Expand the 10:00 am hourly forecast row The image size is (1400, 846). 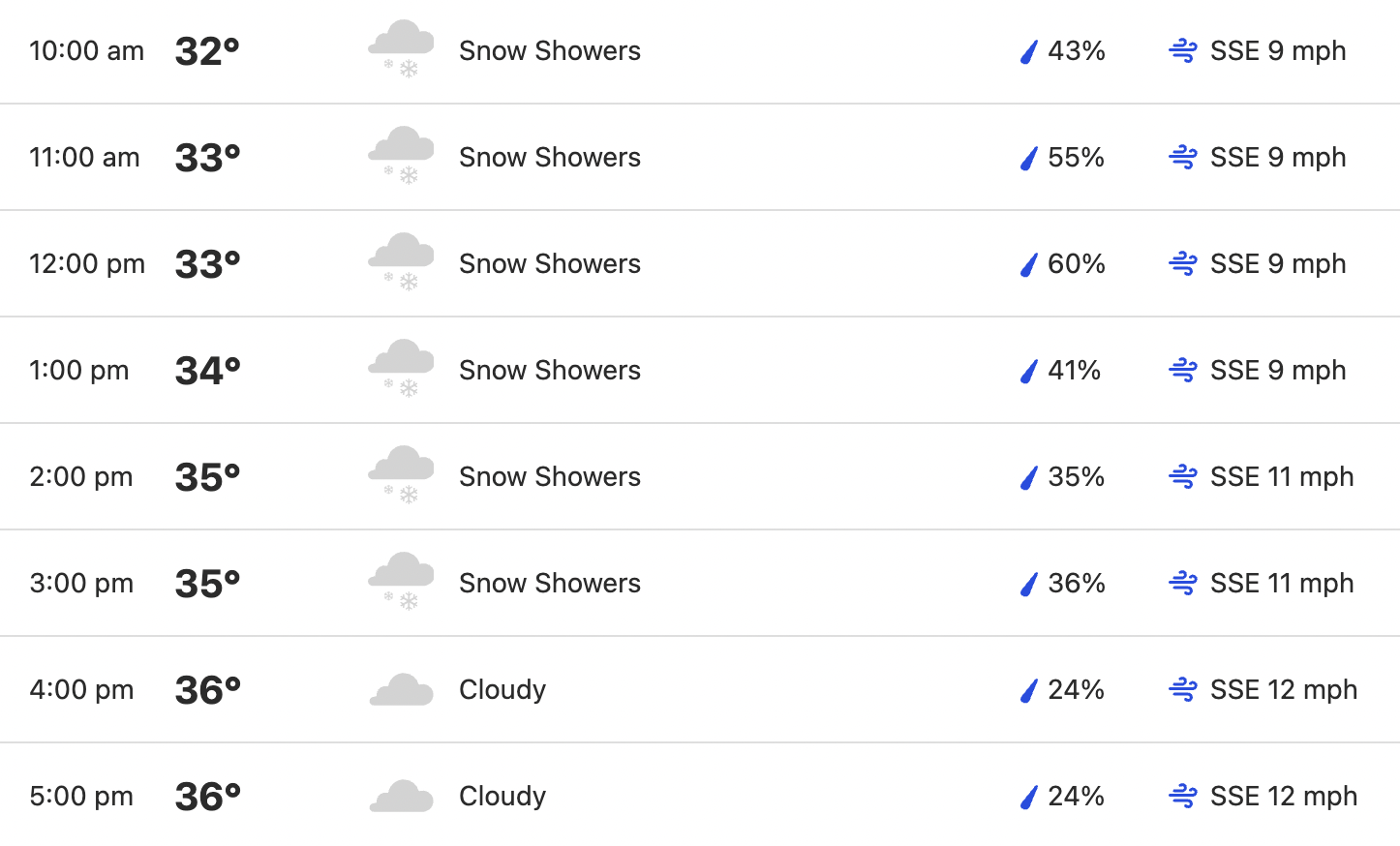(700, 50)
